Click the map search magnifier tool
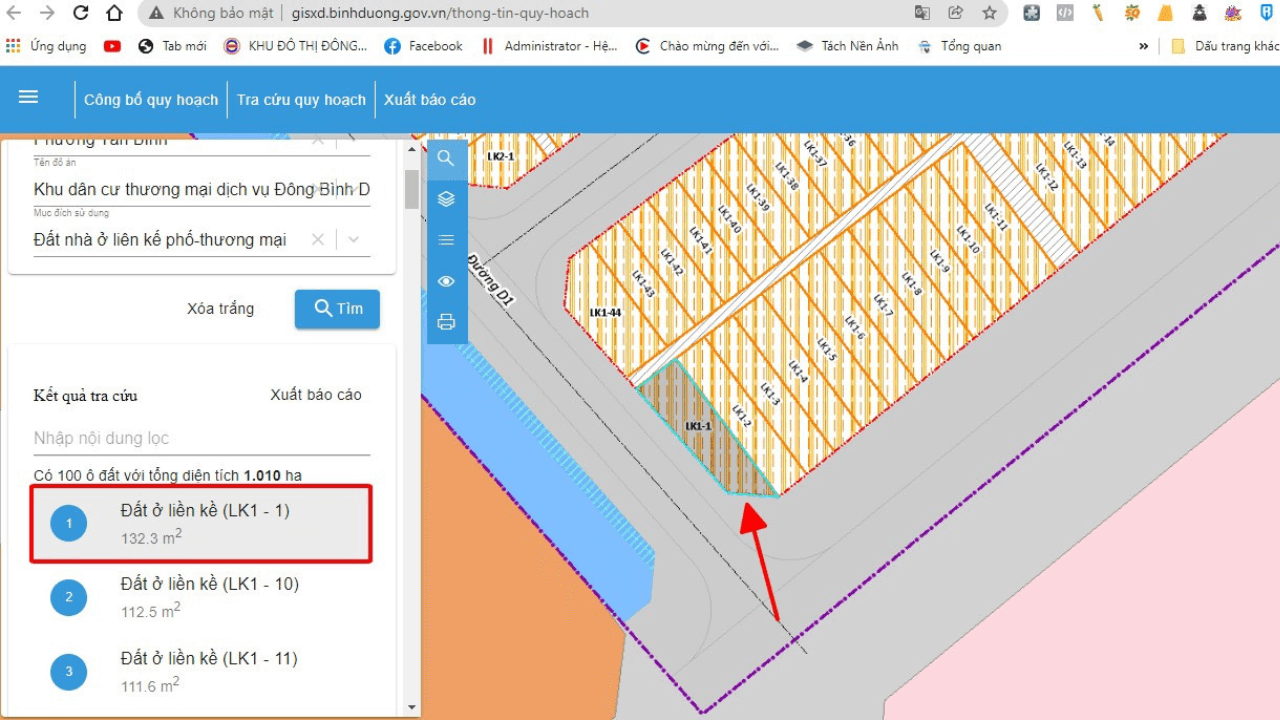 point(446,158)
